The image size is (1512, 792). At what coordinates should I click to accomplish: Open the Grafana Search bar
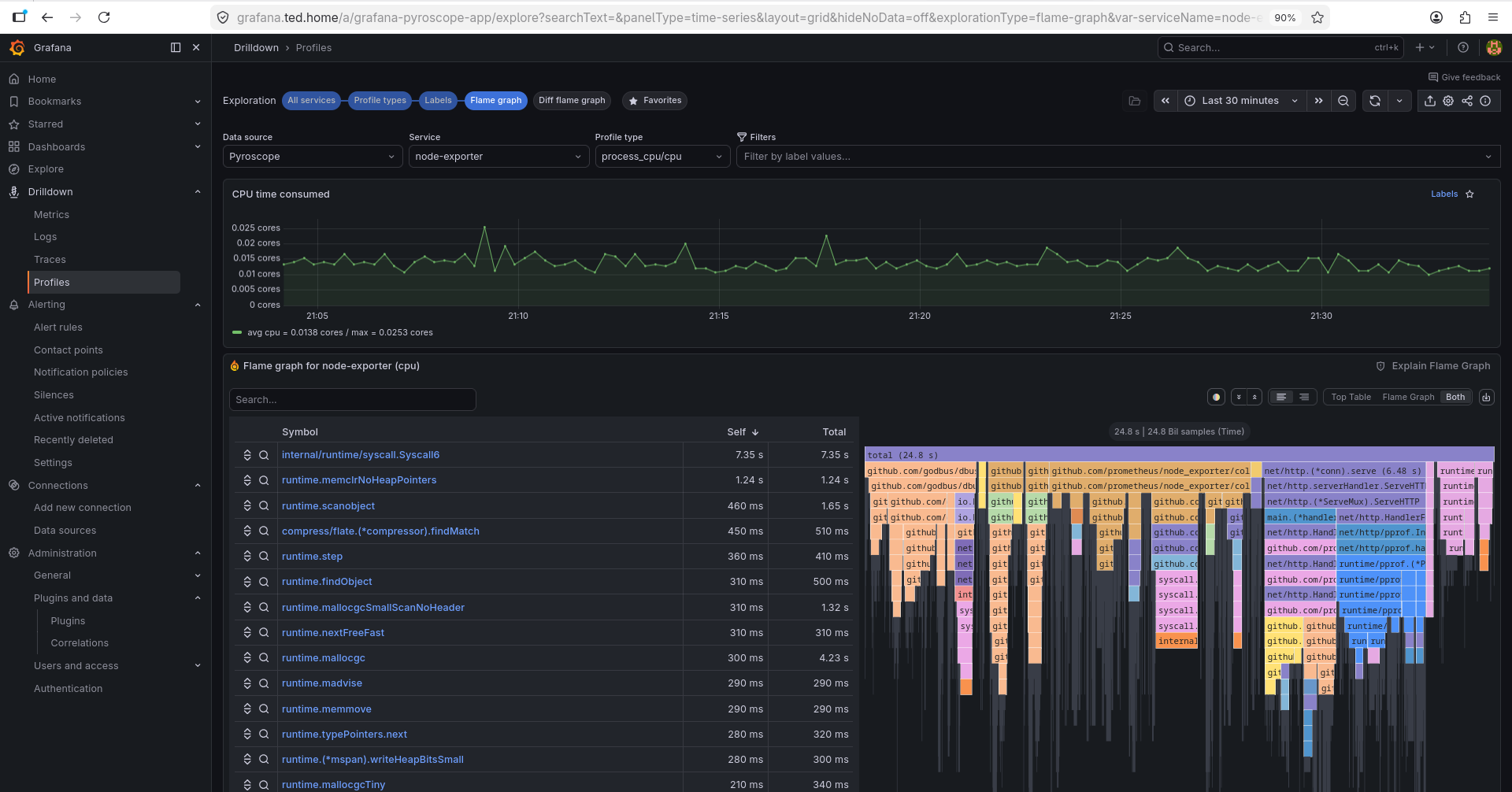[1280, 48]
